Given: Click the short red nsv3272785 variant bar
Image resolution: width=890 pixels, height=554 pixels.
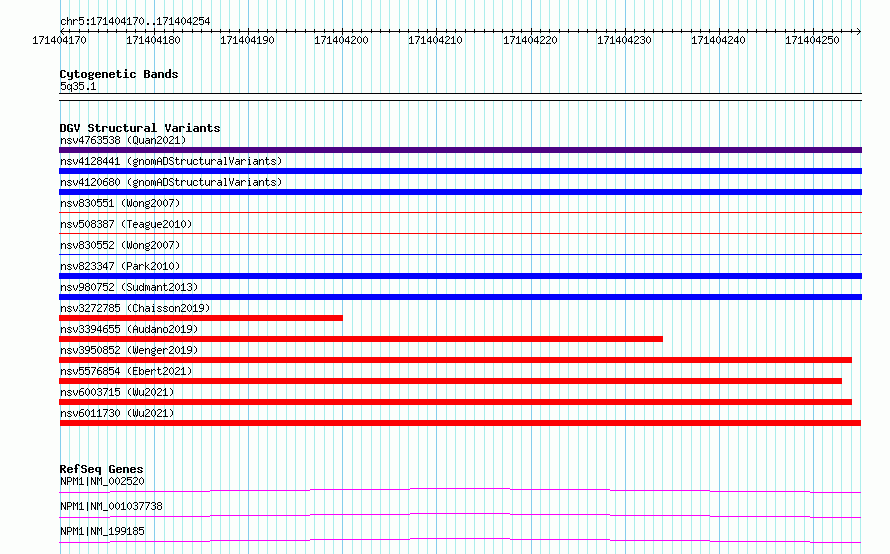Looking at the screenshot, I should (x=201, y=318).
